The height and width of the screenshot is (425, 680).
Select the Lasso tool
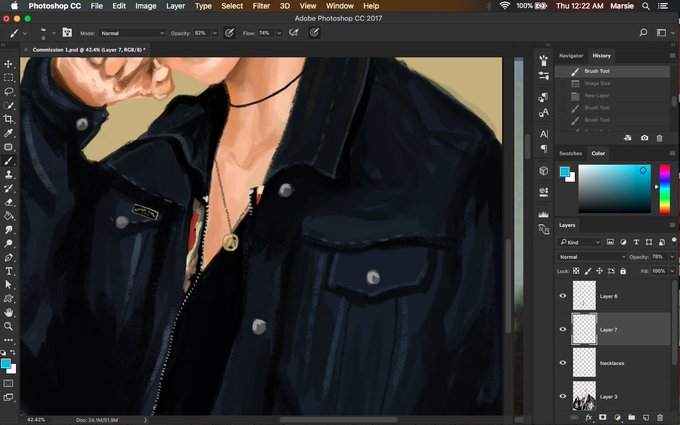point(8,92)
